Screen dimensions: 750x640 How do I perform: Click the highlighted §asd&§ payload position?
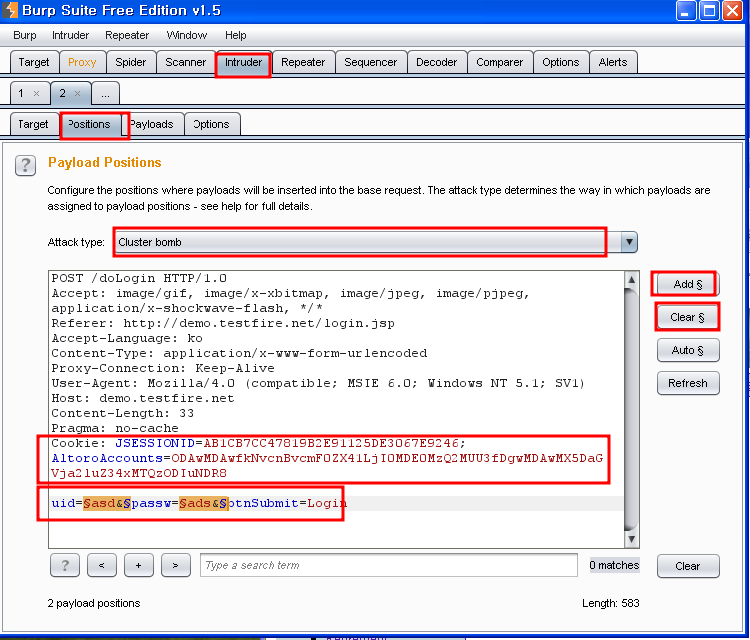[x=107, y=503]
